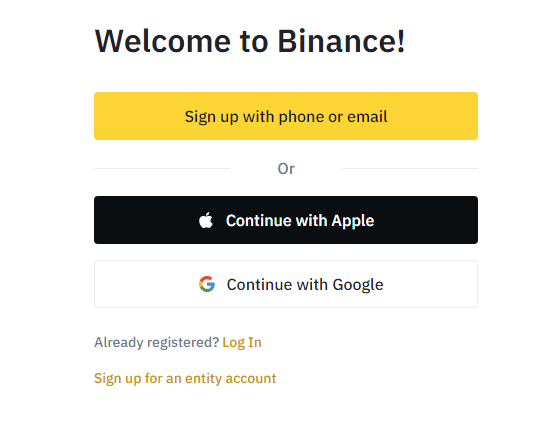Click the Welcome to Binance! heading

click(x=250, y=41)
